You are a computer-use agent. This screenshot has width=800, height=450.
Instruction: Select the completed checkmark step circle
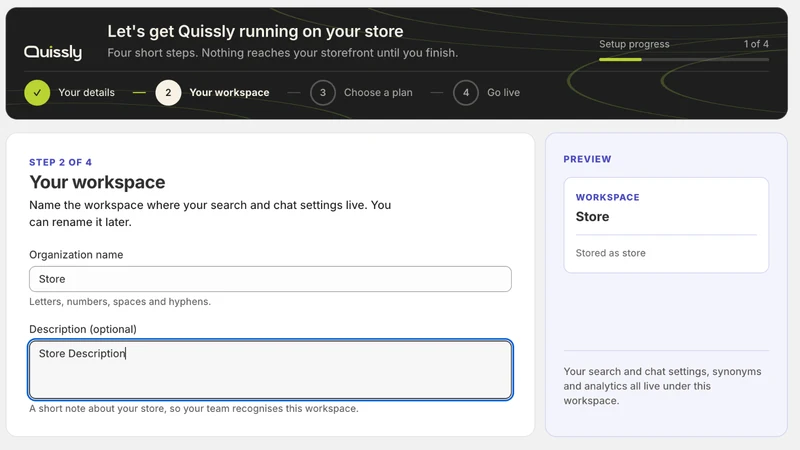[x=37, y=93]
